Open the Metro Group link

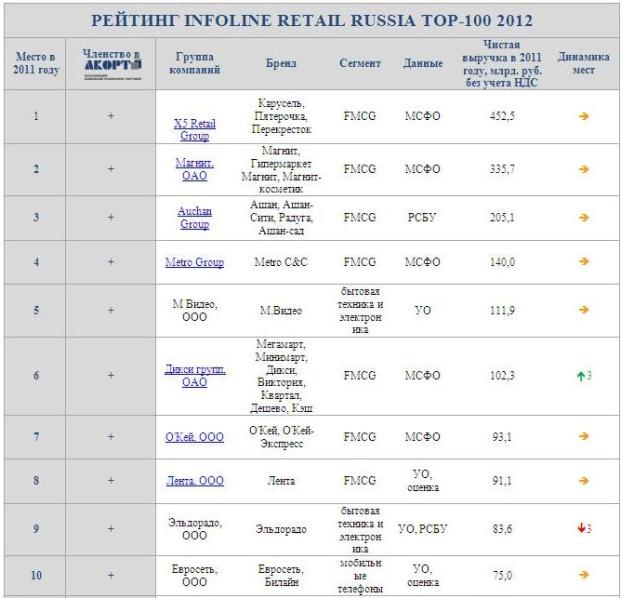[194, 262]
